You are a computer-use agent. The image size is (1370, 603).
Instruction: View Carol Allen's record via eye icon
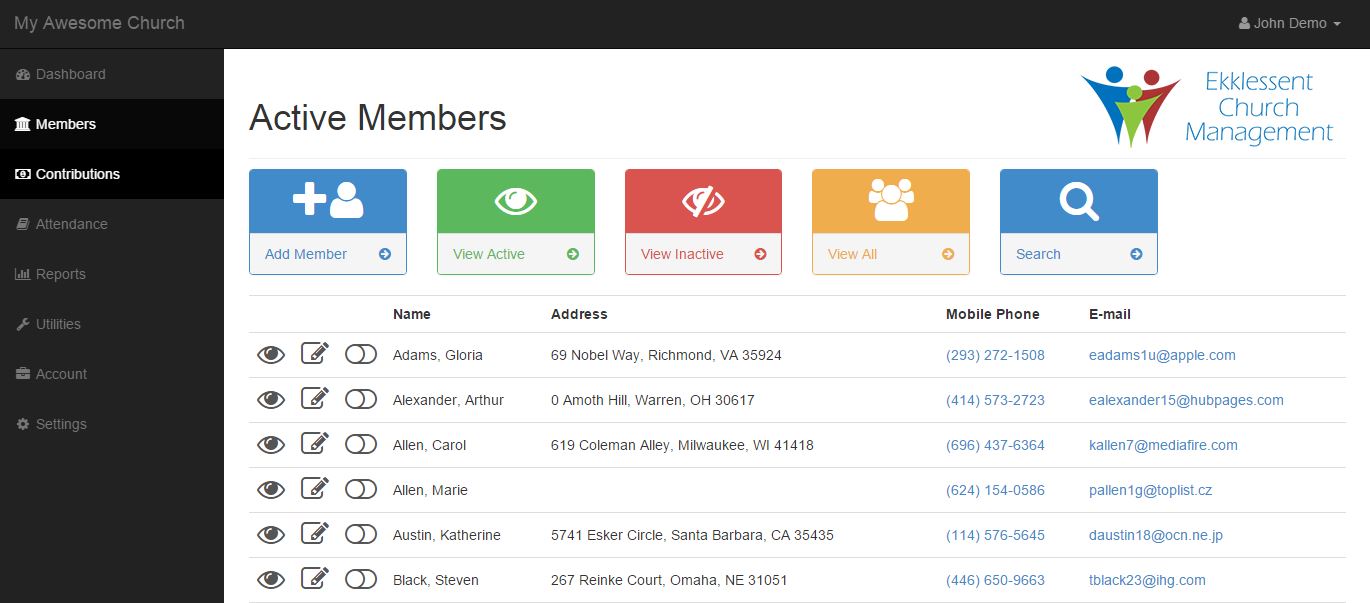(x=270, y=445)
